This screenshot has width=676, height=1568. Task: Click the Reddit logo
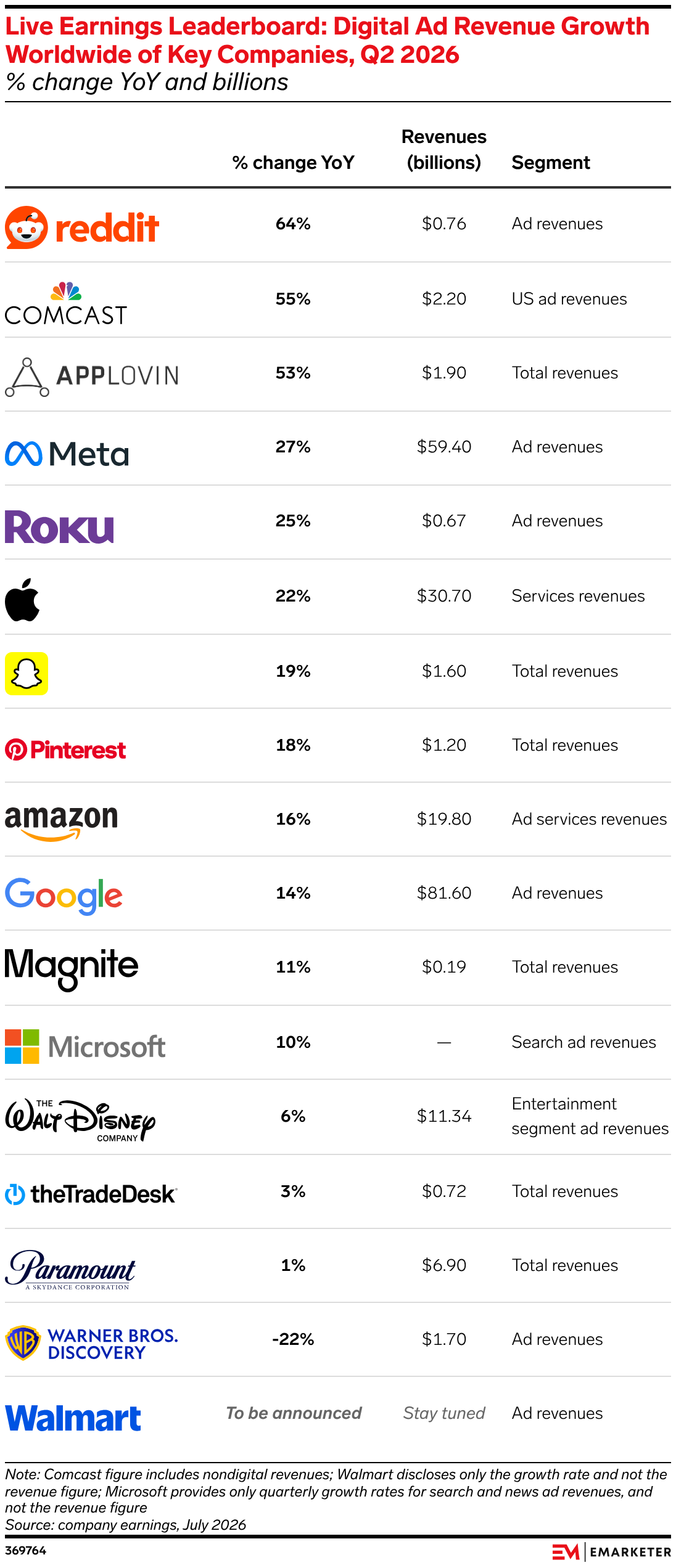82,227
